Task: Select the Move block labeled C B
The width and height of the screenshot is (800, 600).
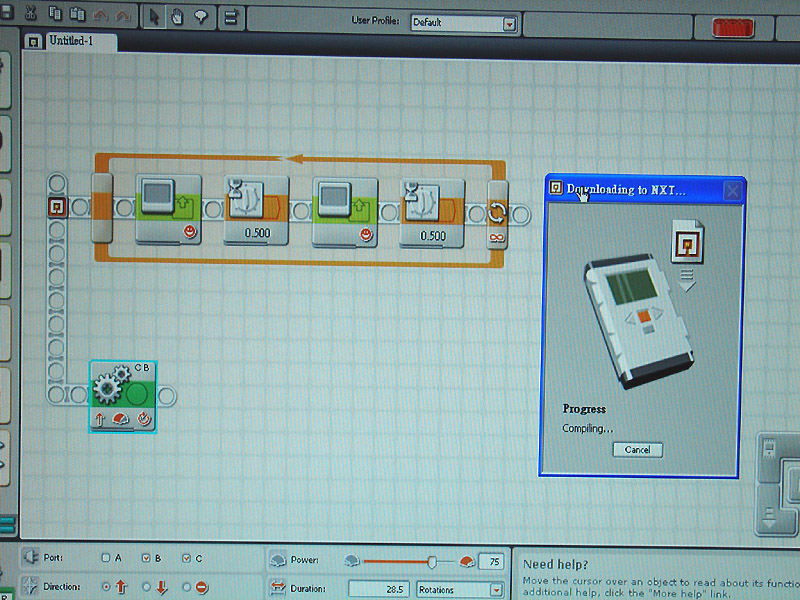Action: (123, 396)
